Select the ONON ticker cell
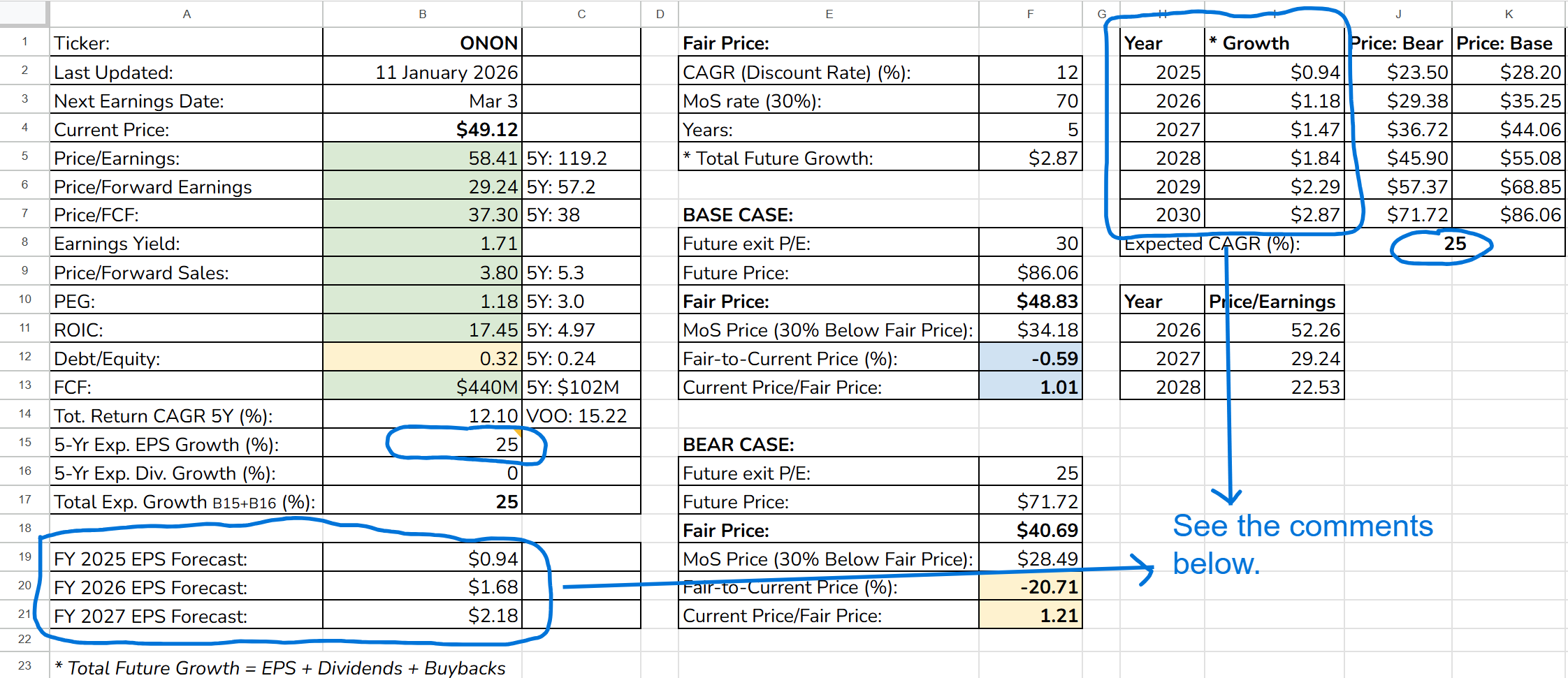 click(x=422, y=43)
